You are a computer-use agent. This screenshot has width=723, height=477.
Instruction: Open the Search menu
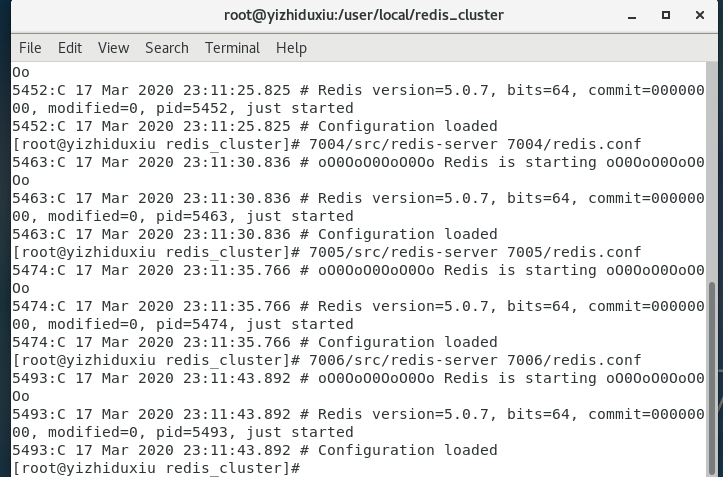pyautogui.click(x=166, y=48)
